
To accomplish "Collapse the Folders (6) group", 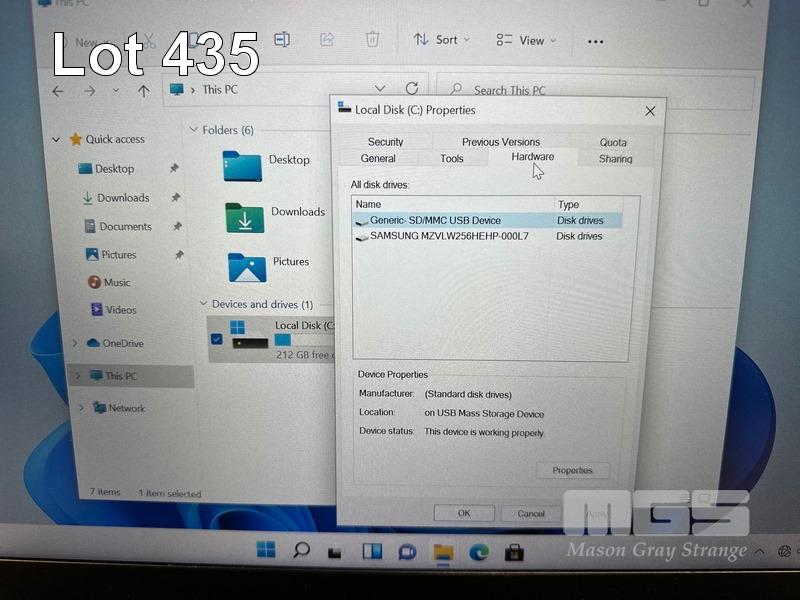I will point(194,130).
